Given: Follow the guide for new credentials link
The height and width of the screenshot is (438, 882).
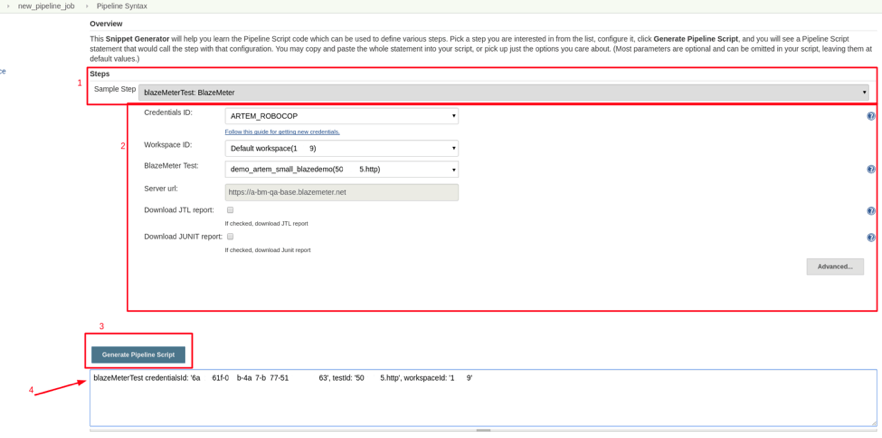Looking at the screenshot, I should pos(282,132).
